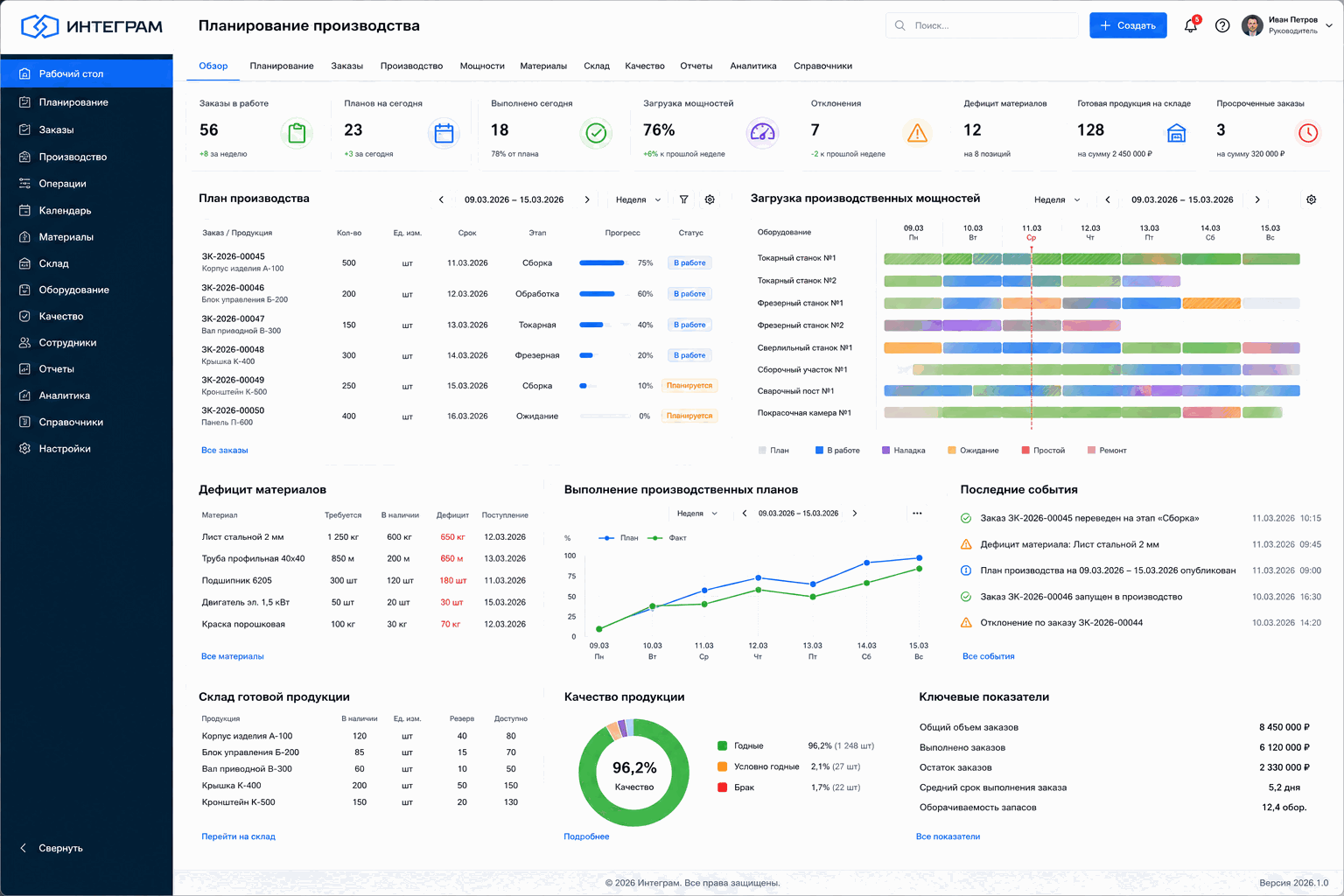Viewport: 1344px width, 896px height.
Task: Click the search field Поиск
Action: [982, 25]
